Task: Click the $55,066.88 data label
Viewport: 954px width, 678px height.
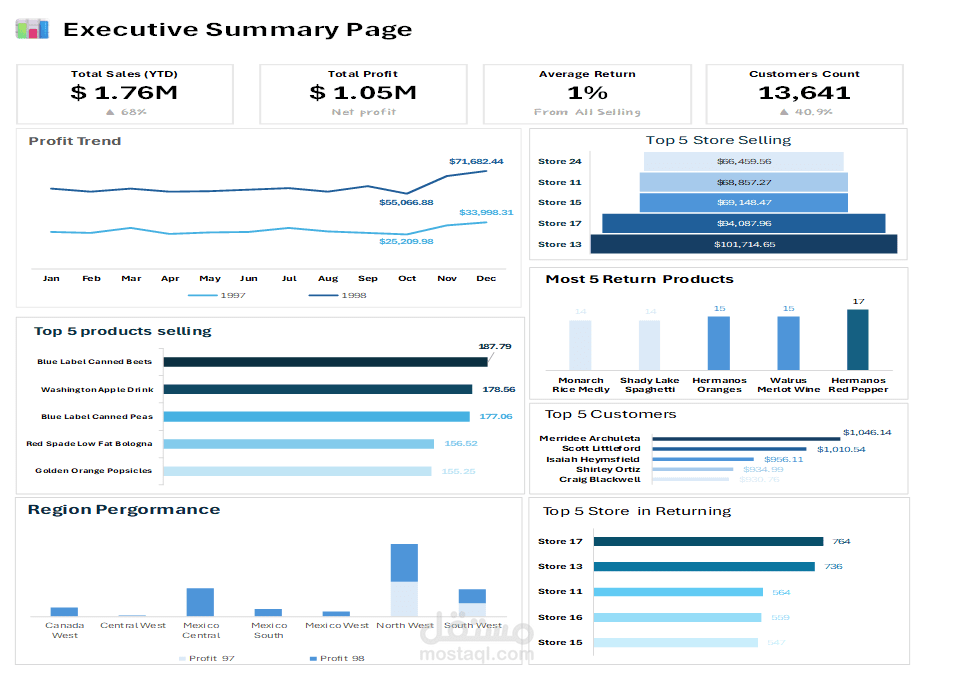Action: coord(406,202)
